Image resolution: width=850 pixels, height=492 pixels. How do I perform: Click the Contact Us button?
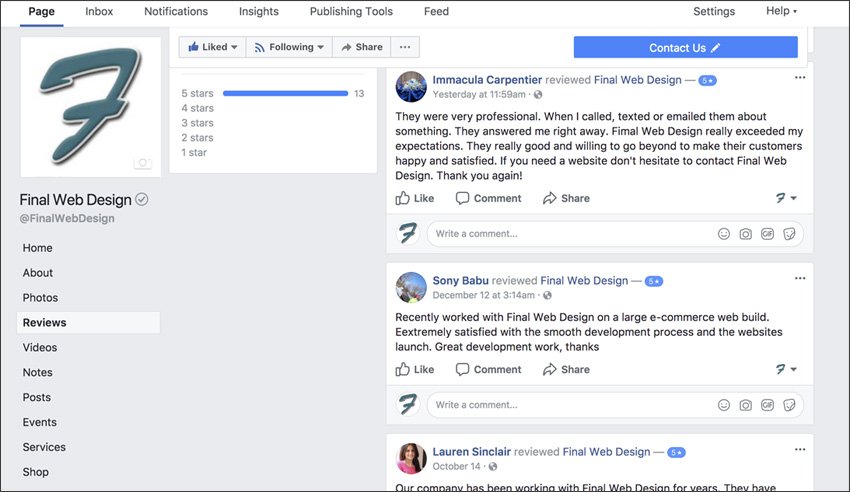[x=685, y=48]
